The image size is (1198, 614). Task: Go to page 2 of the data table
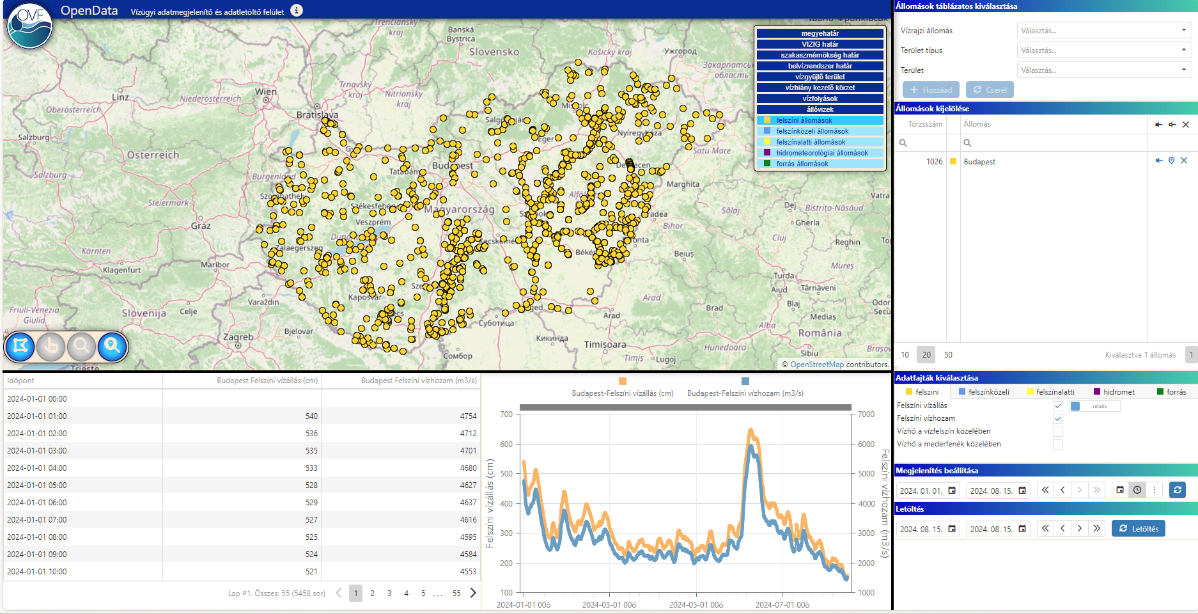pos(372,593)
